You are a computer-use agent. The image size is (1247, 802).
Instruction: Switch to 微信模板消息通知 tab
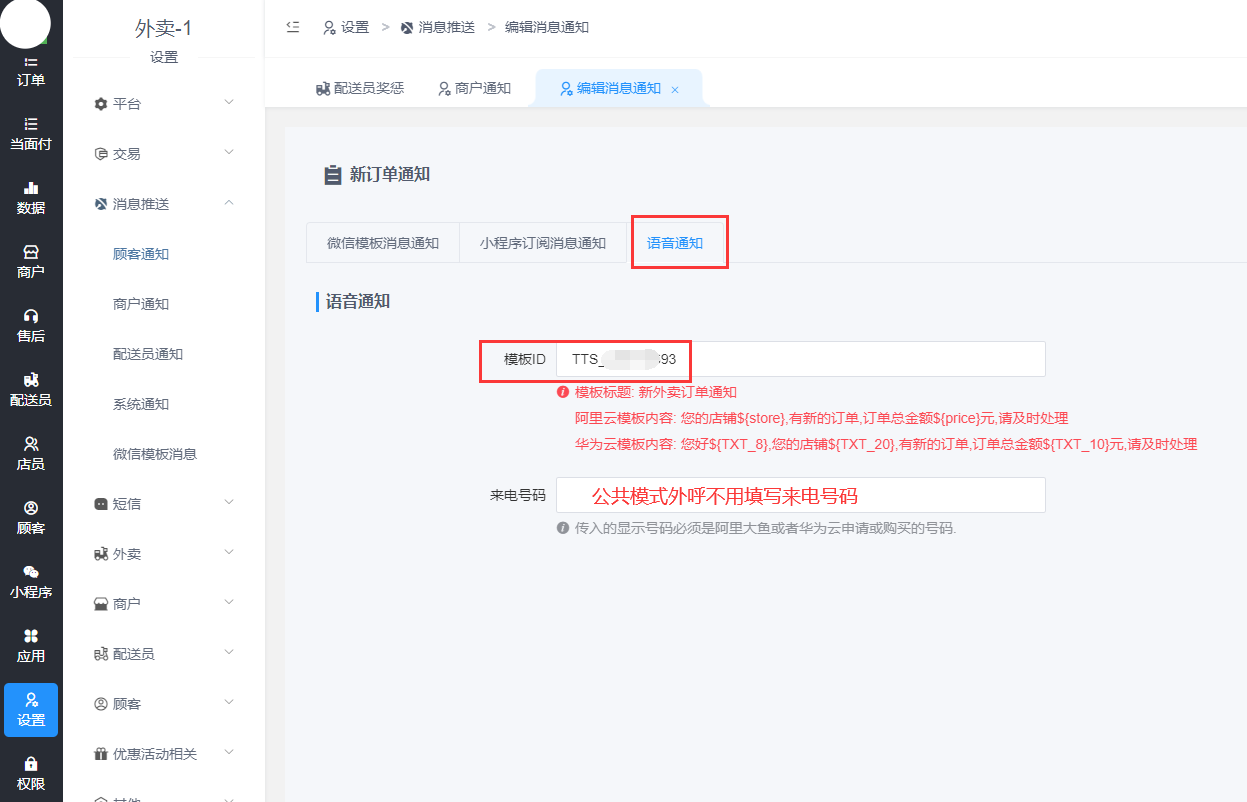click(383, 243)
